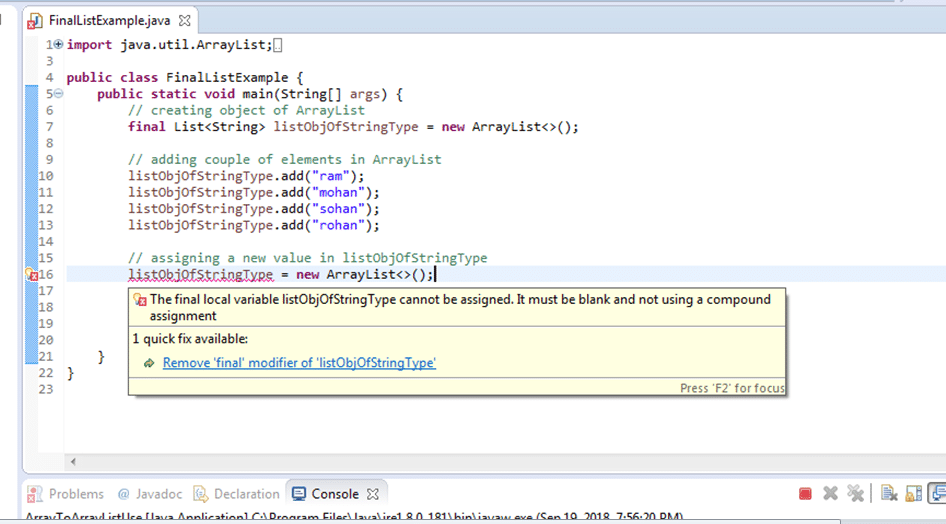Open the Javadoc tab
The width and height of the screenshot is (946, 524).
150,494
